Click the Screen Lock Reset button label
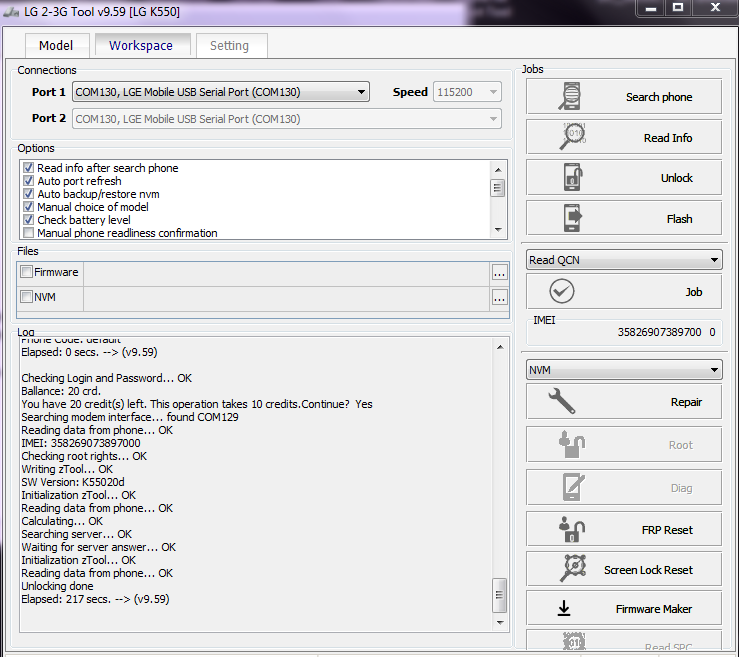The height and width of the screenshot is (657, 739). tap(648, 570)
